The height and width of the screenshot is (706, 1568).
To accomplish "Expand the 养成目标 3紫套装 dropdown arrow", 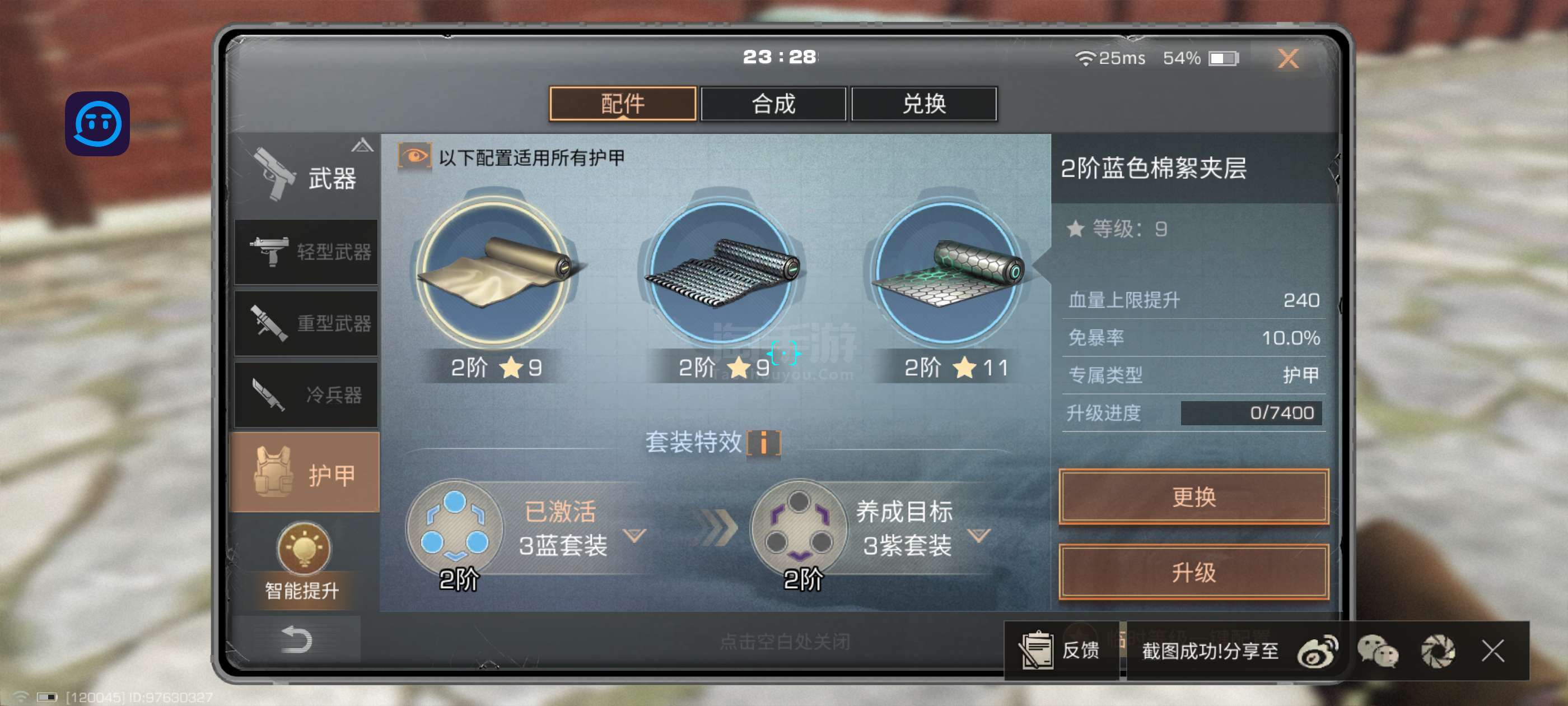I will click(x=979, y=536).
